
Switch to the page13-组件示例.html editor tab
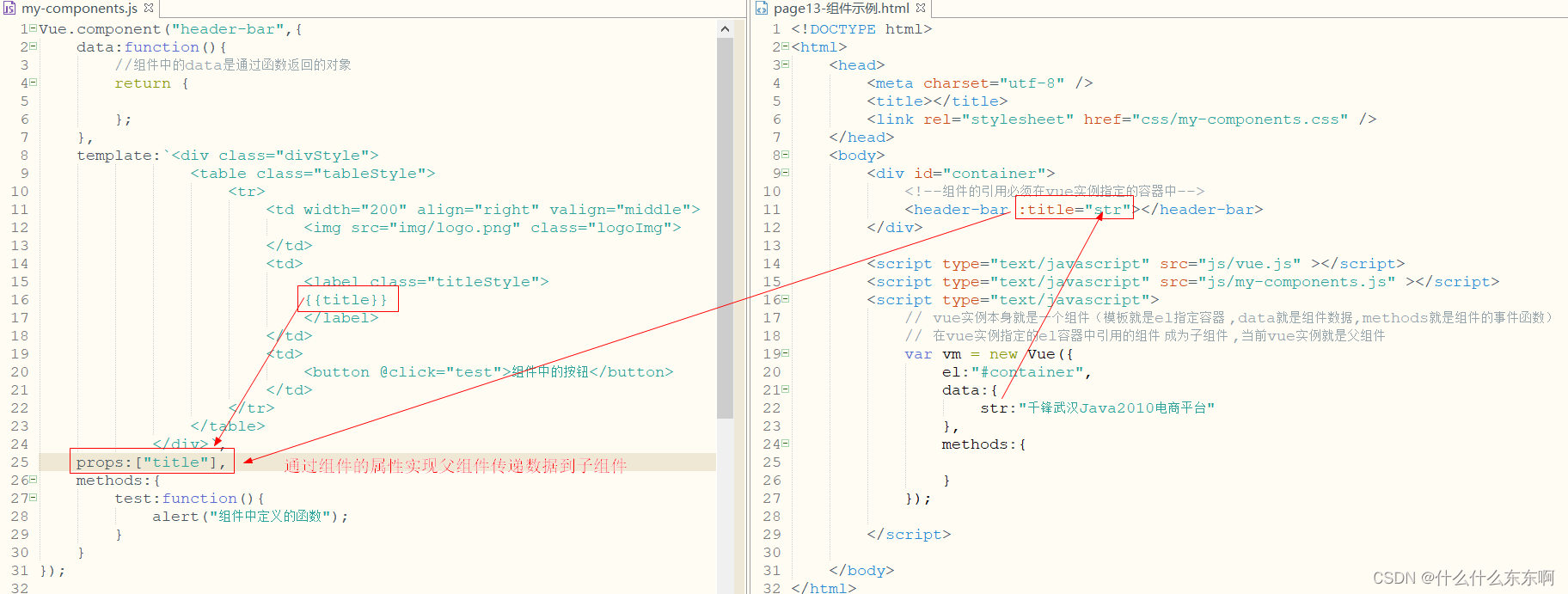tap(841, 9)
